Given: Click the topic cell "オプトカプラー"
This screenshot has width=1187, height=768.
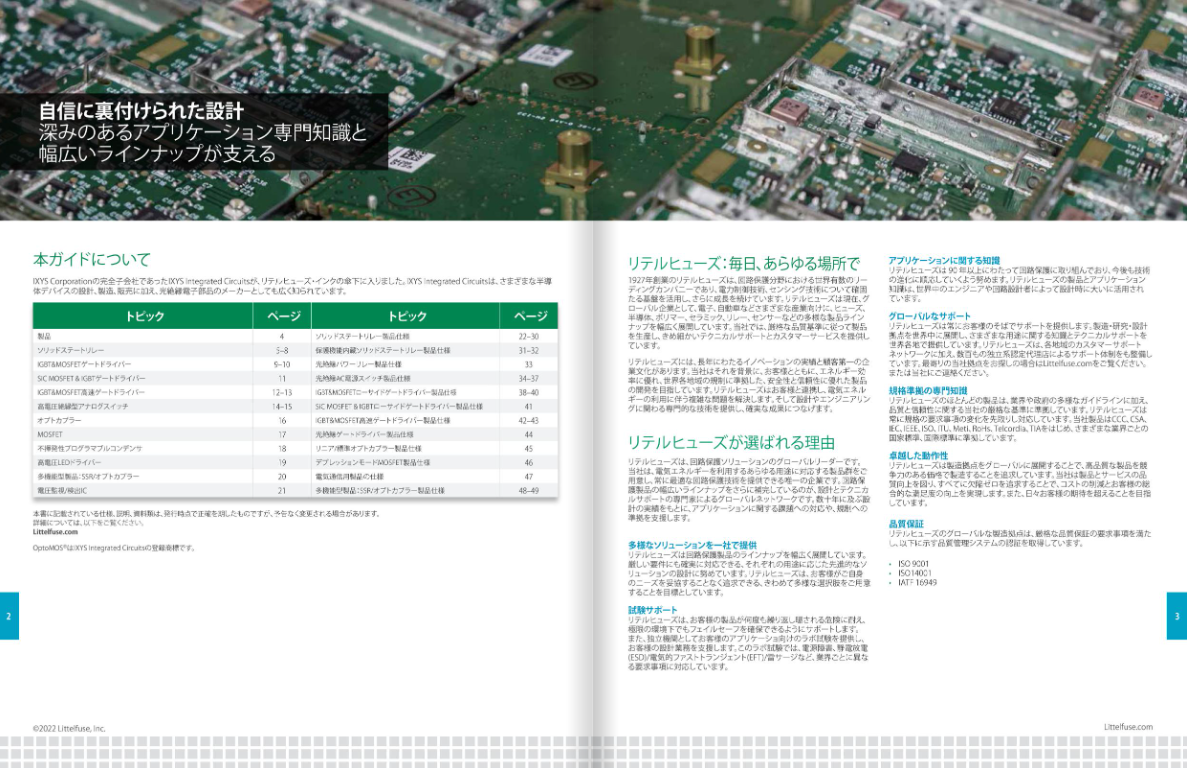Looking at the screenshot, I should coord(59,421).
